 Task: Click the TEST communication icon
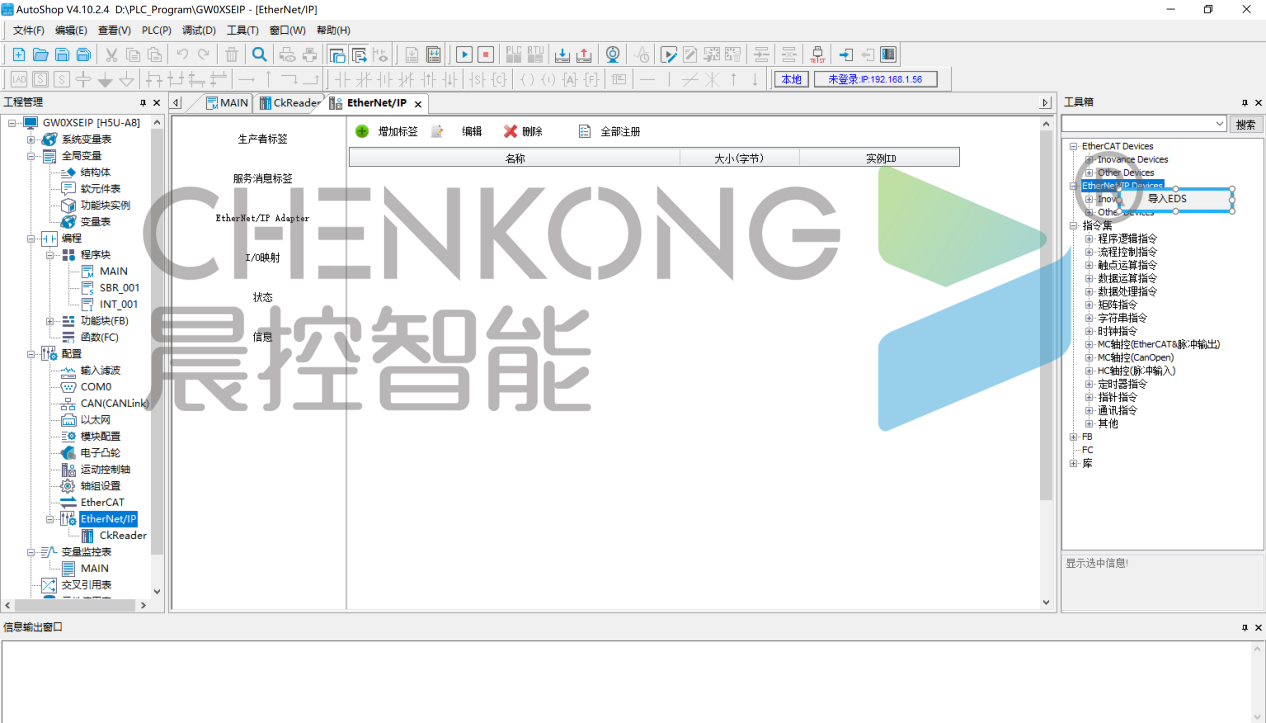(817, 54)
